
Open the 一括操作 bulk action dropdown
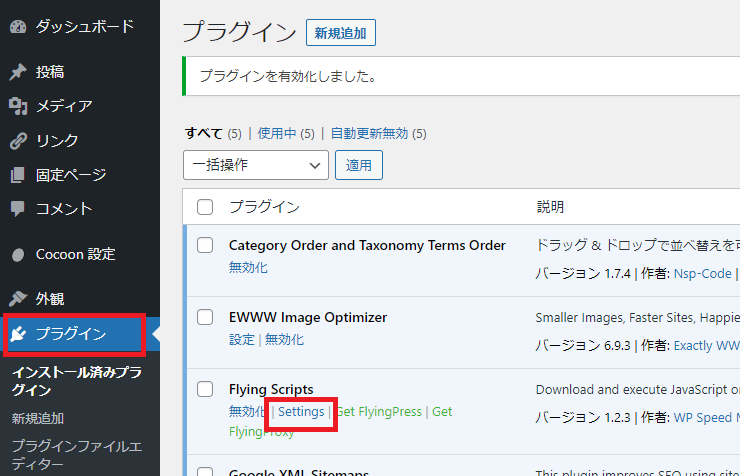click(x=256, y=165)
